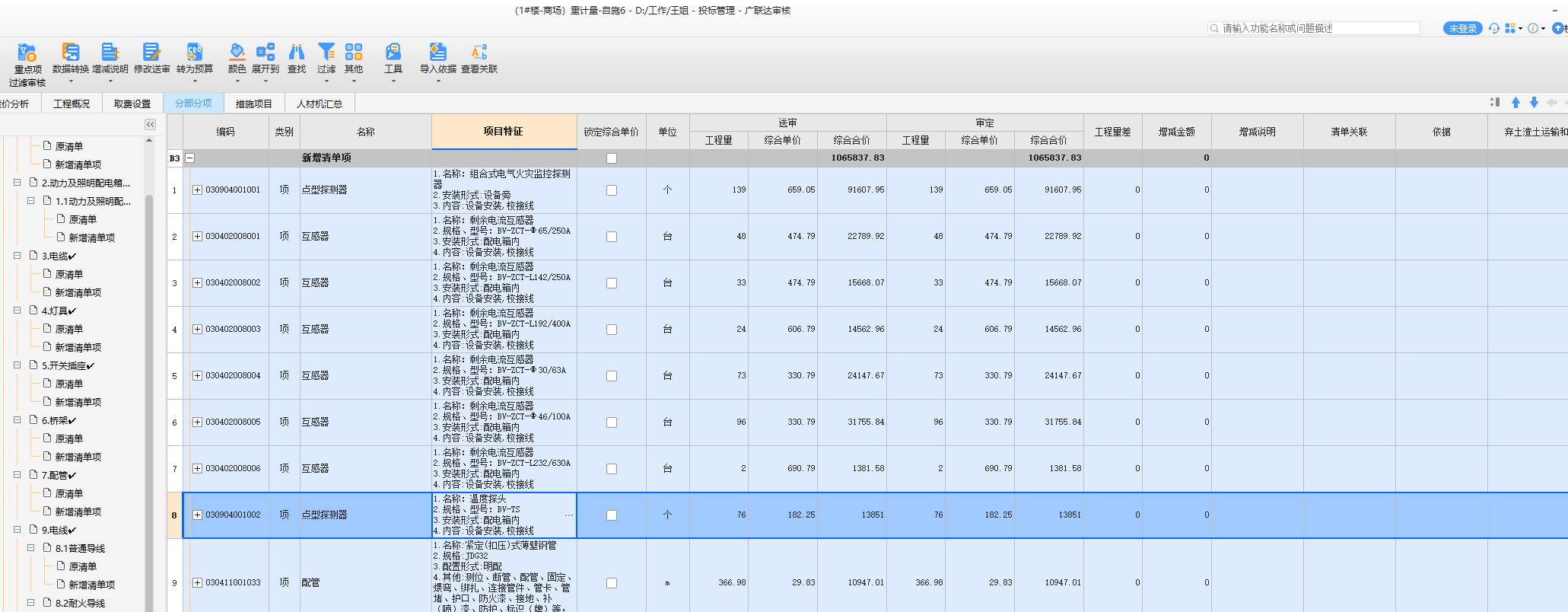This screenshot has width=1568, height=612.
Task: Select 原清单 under 6.桥架 in tree
Action: point(68,438)
